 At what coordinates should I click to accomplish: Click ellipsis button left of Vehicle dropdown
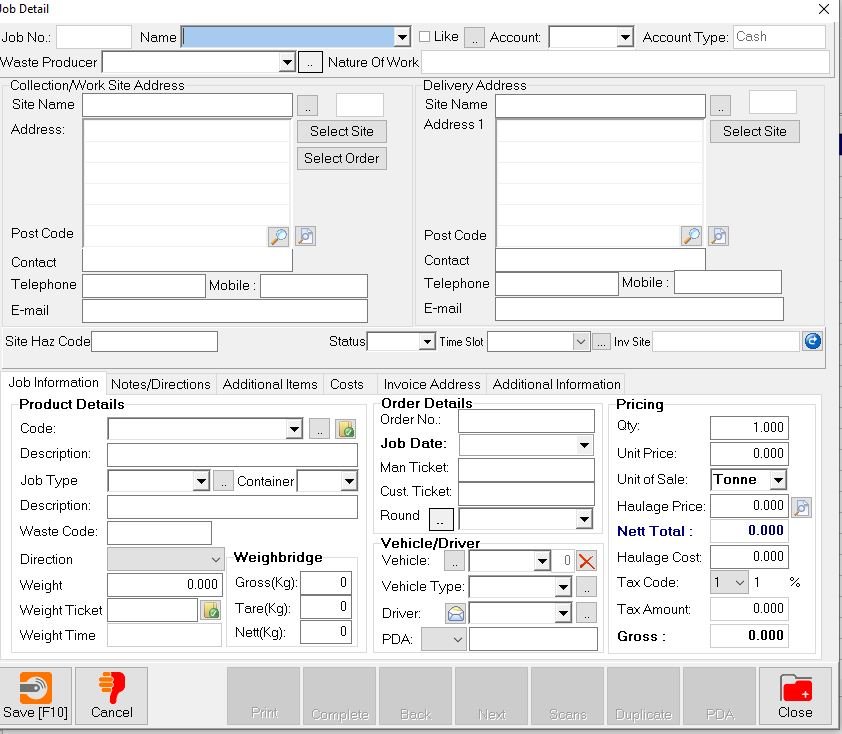tap(454, 562)
